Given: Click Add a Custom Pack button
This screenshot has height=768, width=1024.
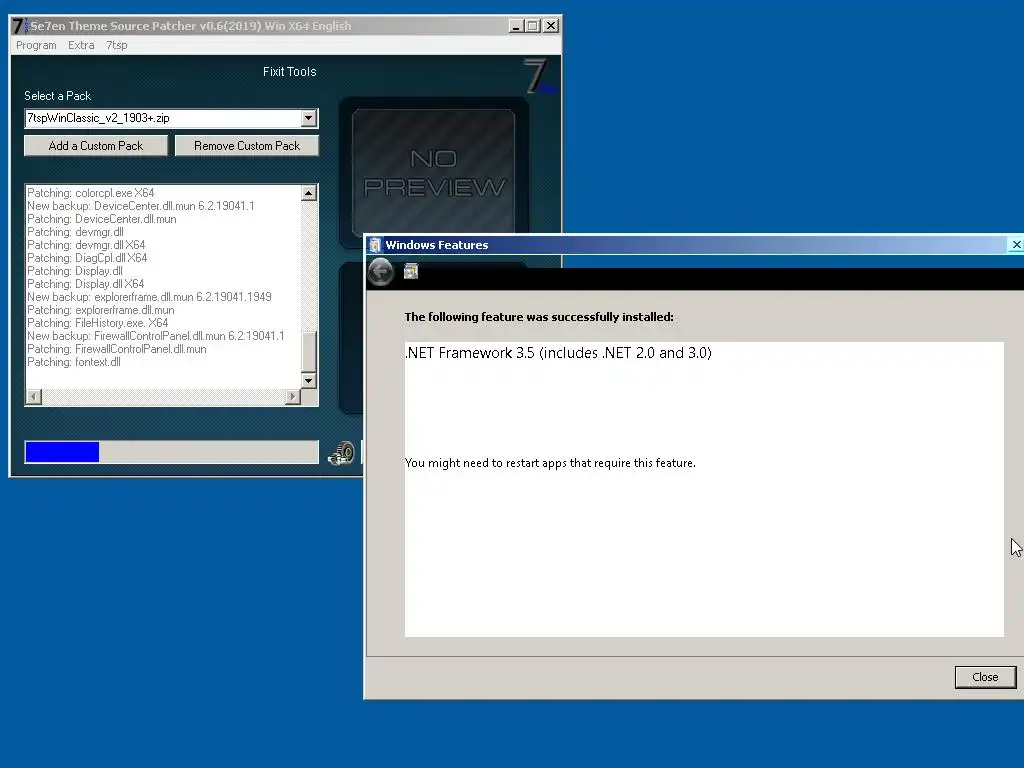Looking at the screenshot, I should pos(96,146).
